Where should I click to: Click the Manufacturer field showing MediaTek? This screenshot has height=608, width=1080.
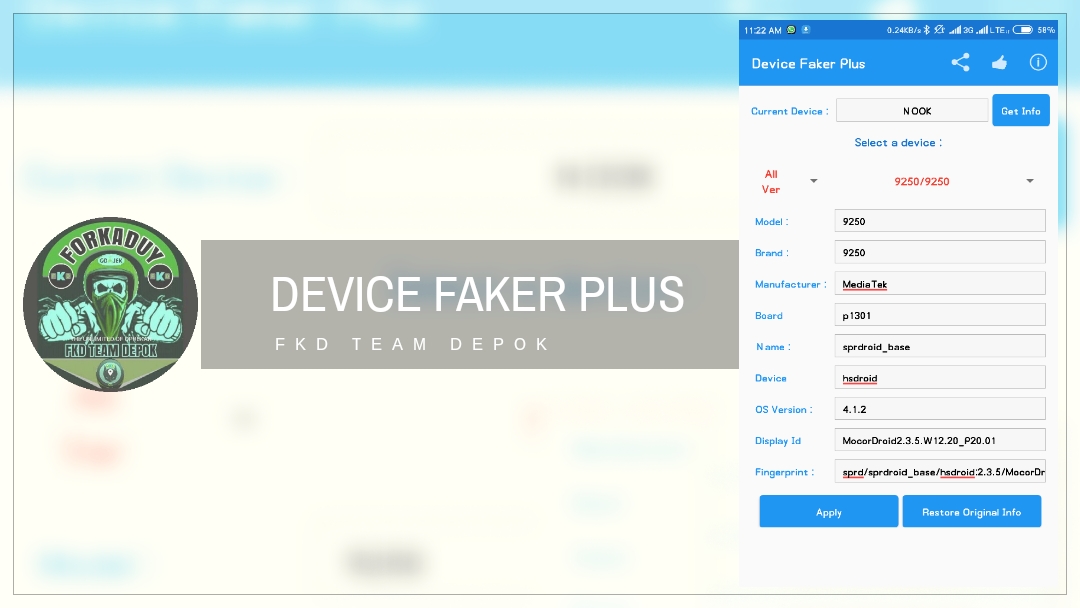pos(939,283)
